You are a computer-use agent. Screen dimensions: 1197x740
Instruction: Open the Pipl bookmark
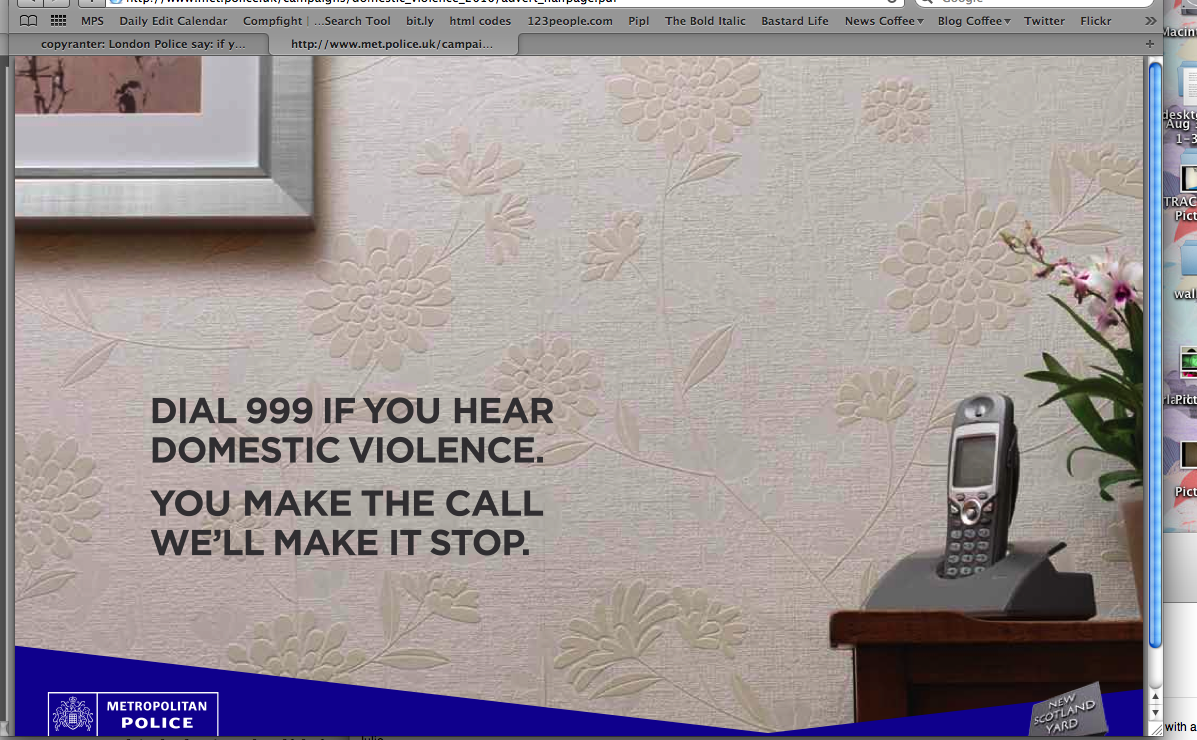click(x=639, y=21)
